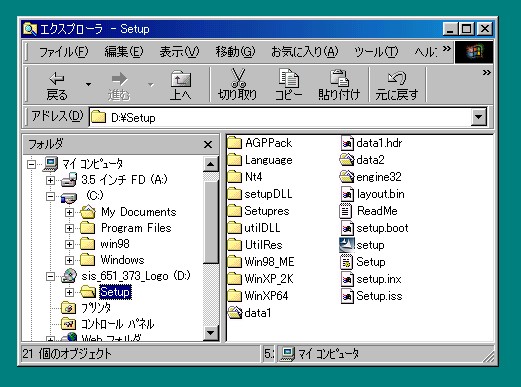Select Program Files in folder tree
The width and height of the screenshot is (521, 387).
136,228
